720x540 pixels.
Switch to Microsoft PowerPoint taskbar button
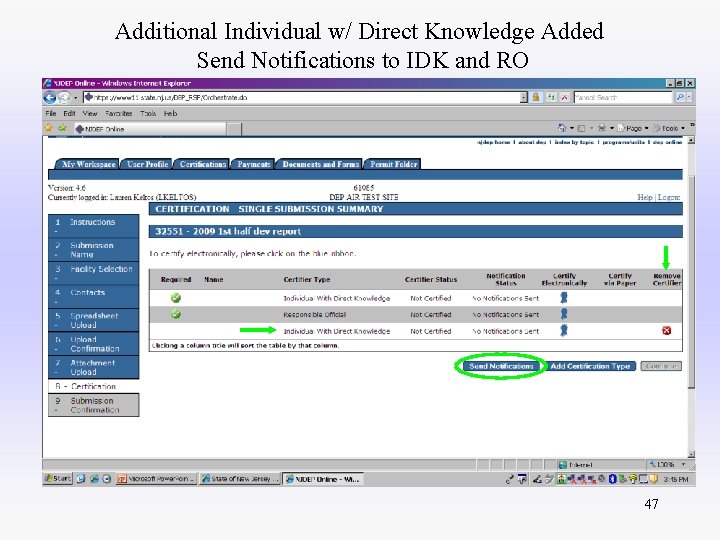[157, 479]
